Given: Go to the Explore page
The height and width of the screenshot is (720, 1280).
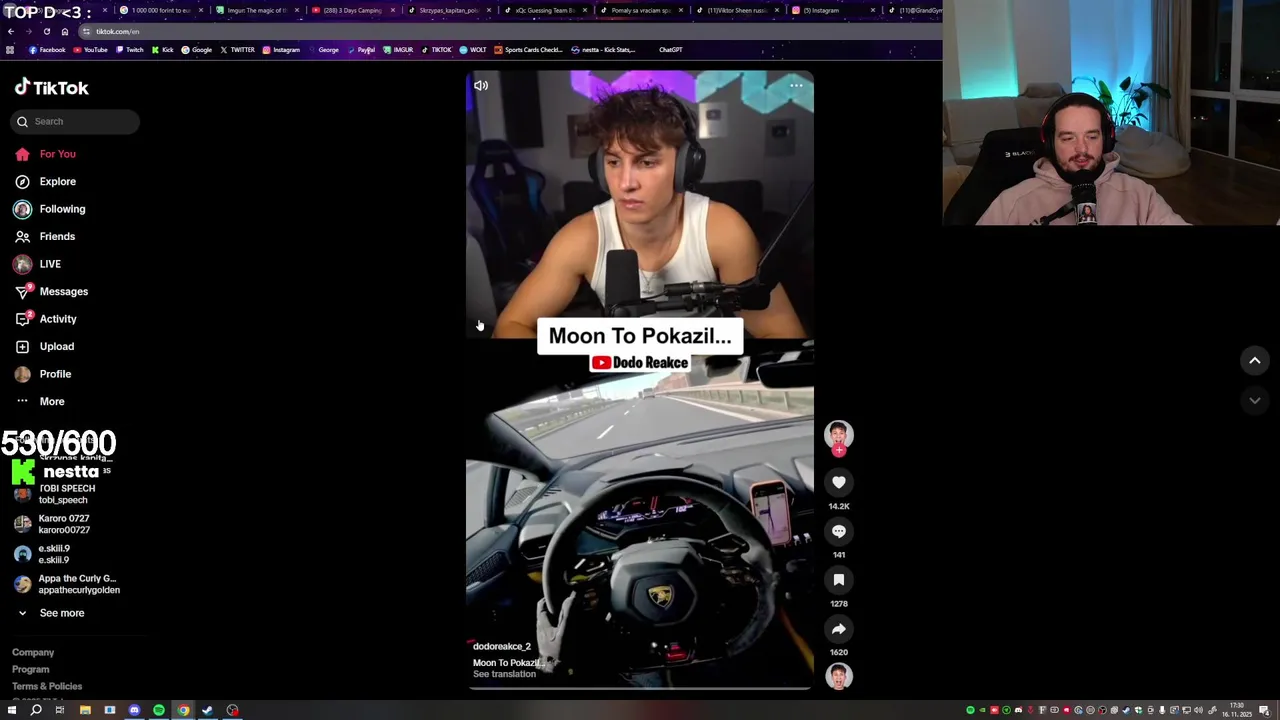Looking at the screenshot, I should (x=57, y=182).
